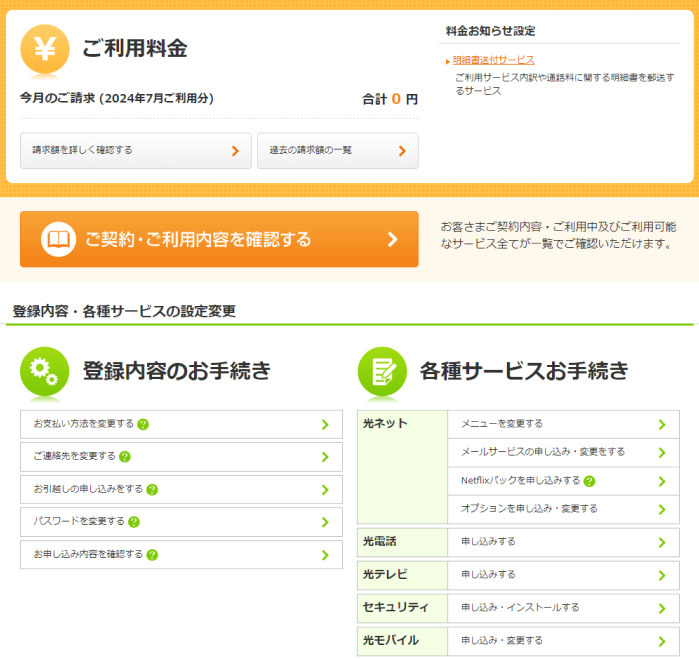Click help icon beside パスワードを変更する

click(134, 522)
